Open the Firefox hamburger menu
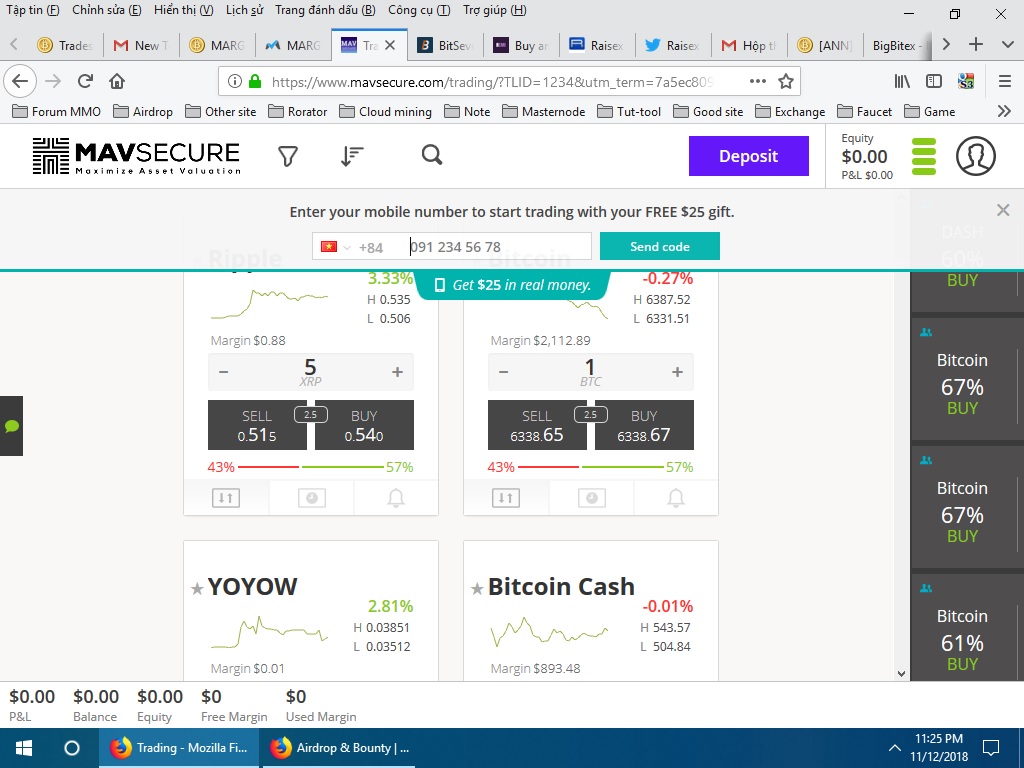This screenshot has width=1024, height=768. coord(1005,81)
